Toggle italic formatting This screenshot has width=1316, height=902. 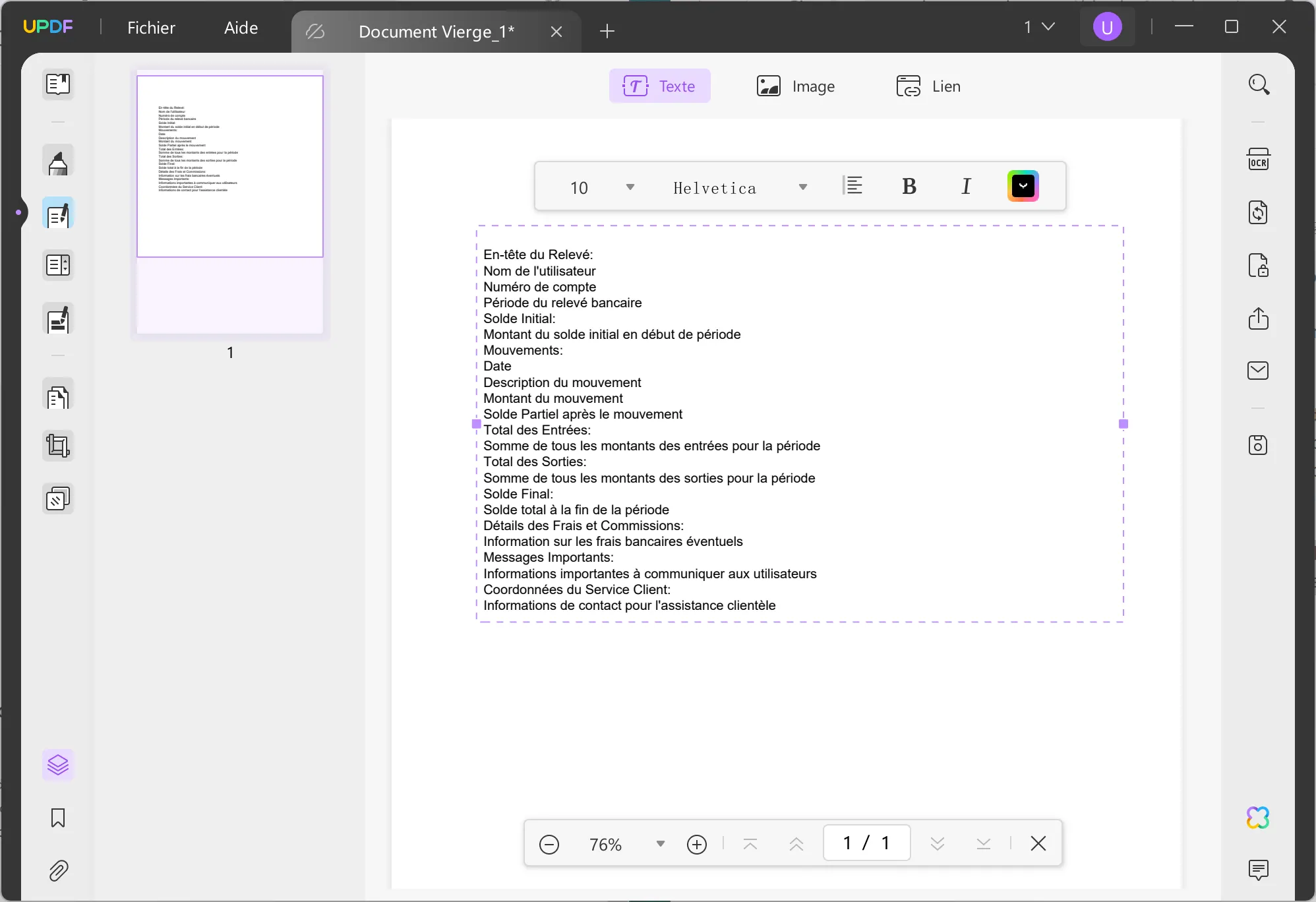(967, 187)
